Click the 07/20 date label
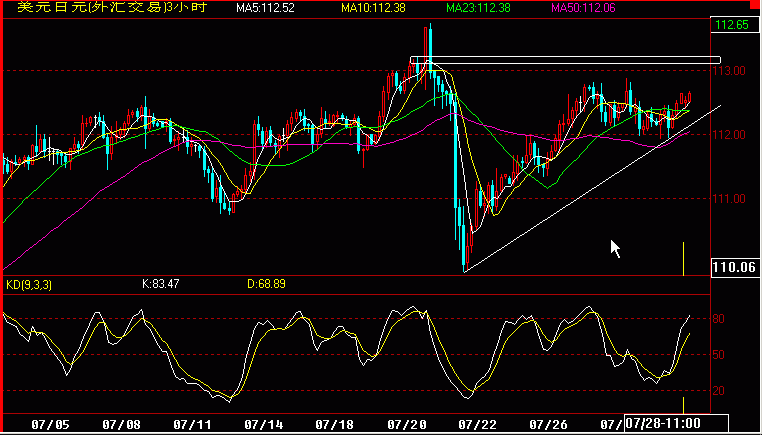This screenshot has height=435, width=762. tap(407, 425)
